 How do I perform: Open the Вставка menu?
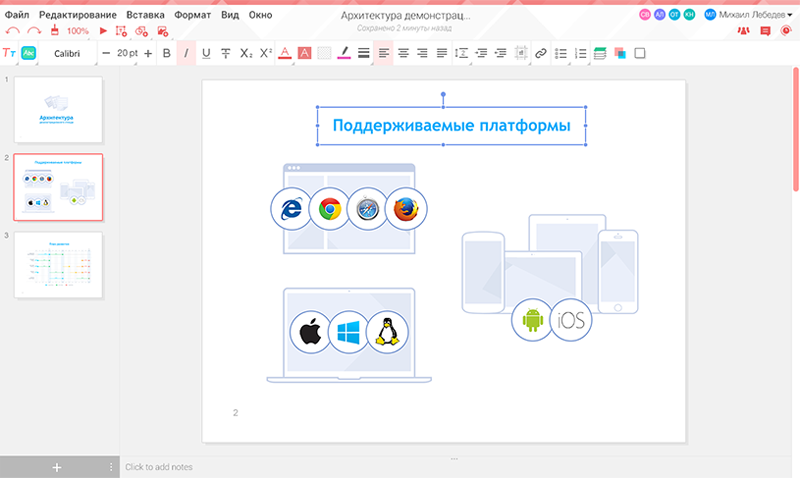pos(145,15)
